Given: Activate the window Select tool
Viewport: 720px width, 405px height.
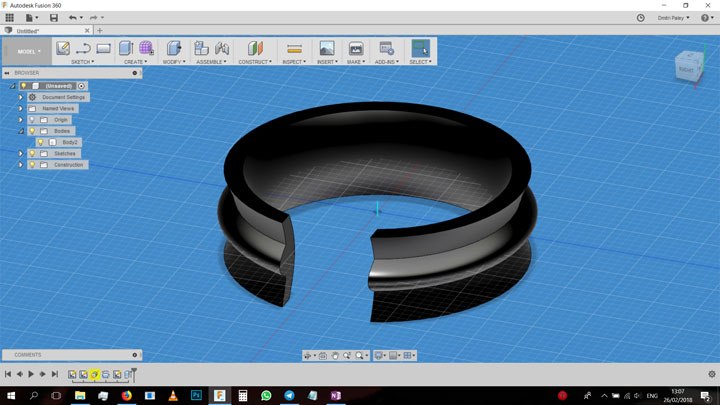Looking at the screenshot, I should pos(420,48).
